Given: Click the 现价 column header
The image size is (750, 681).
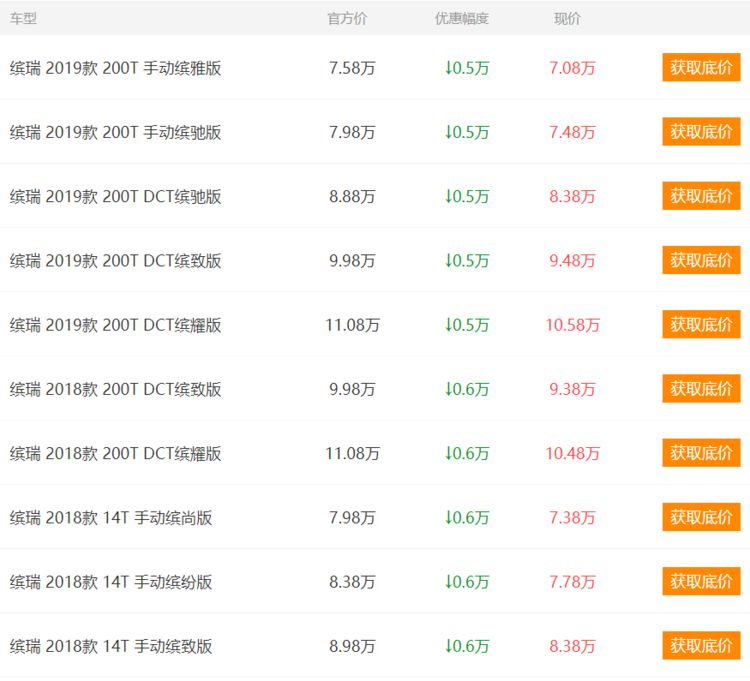Looking at the screenshot, I should [x=567, y=19].
